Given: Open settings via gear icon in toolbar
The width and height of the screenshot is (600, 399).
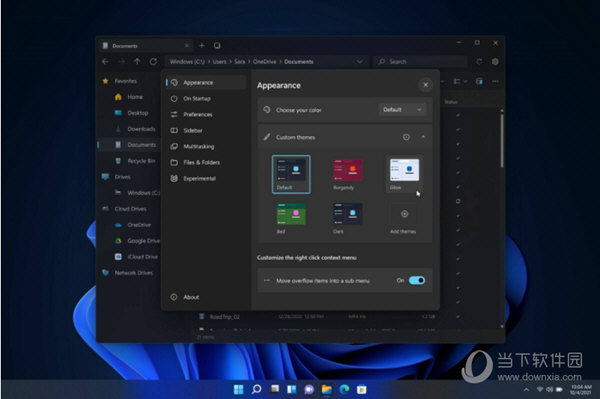Looking at the screenshot, I should click(495, 62).
